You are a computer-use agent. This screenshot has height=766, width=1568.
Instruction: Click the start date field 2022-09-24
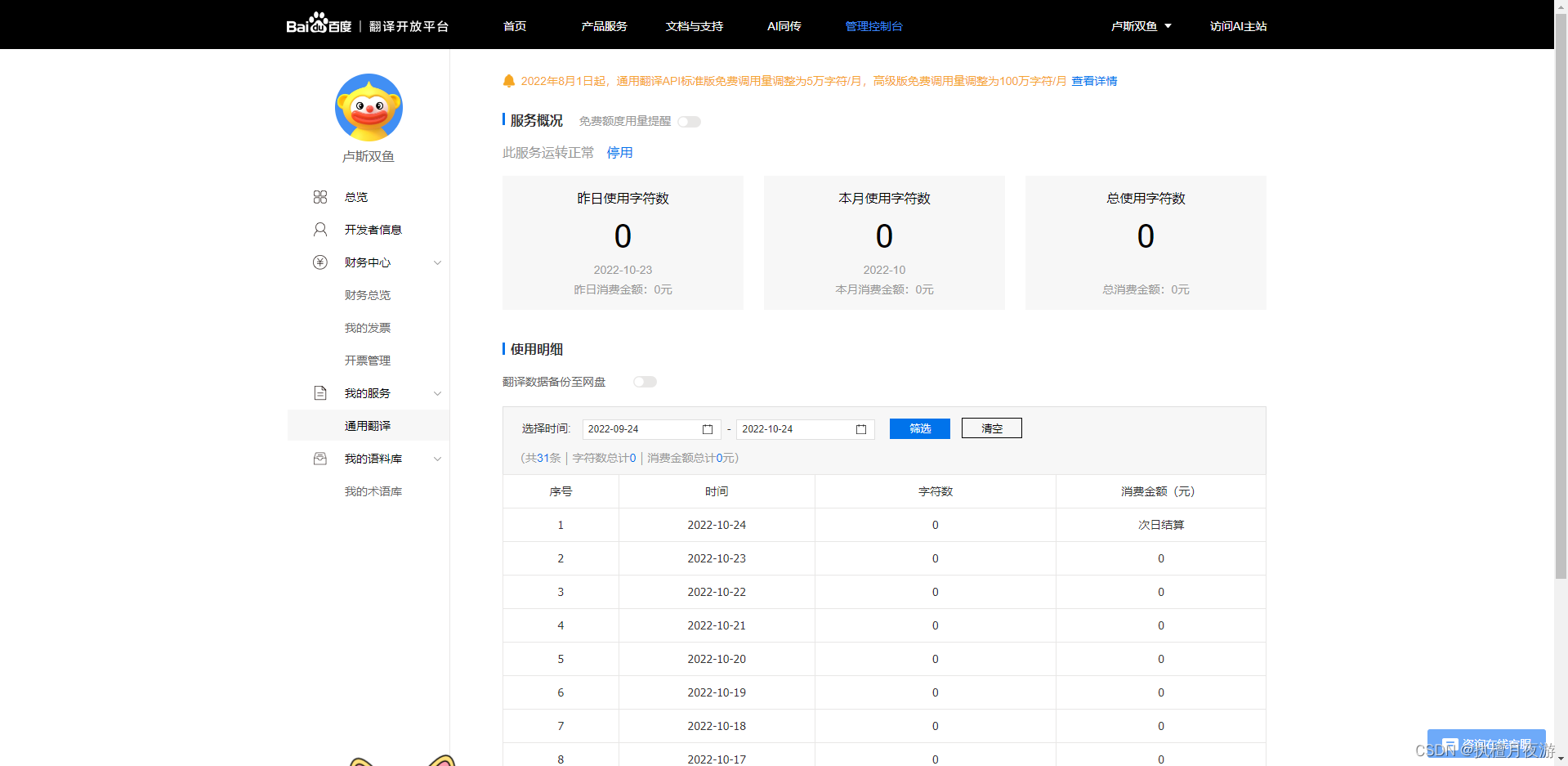point(651,429)
